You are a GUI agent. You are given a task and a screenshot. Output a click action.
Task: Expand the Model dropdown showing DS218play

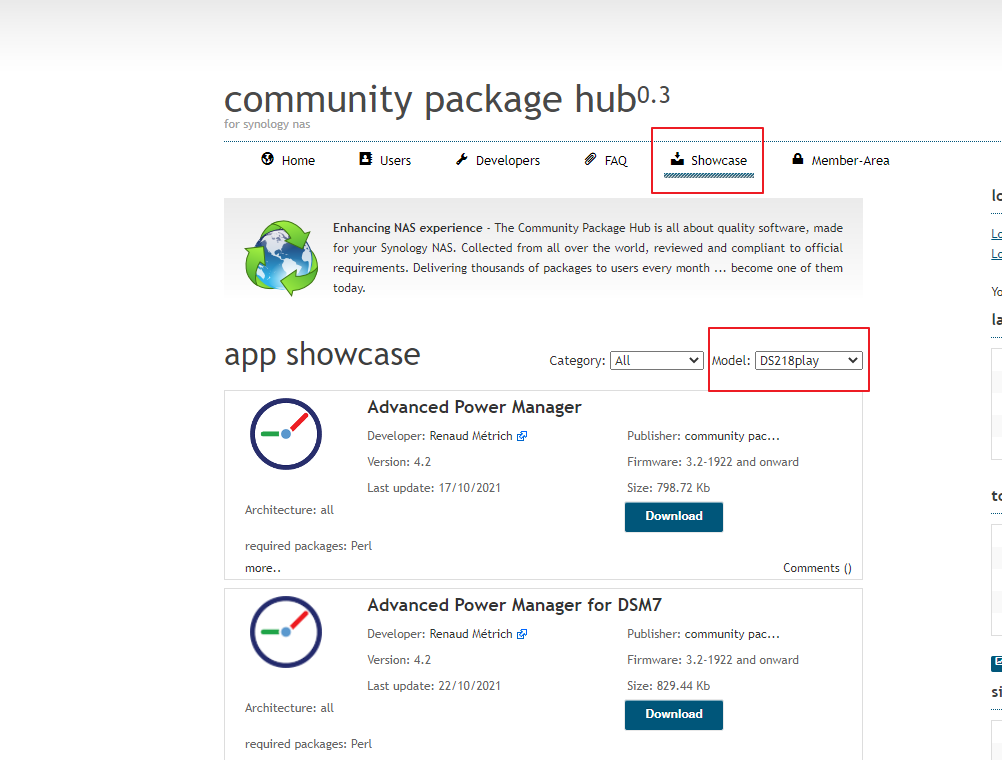pos(808,360)
